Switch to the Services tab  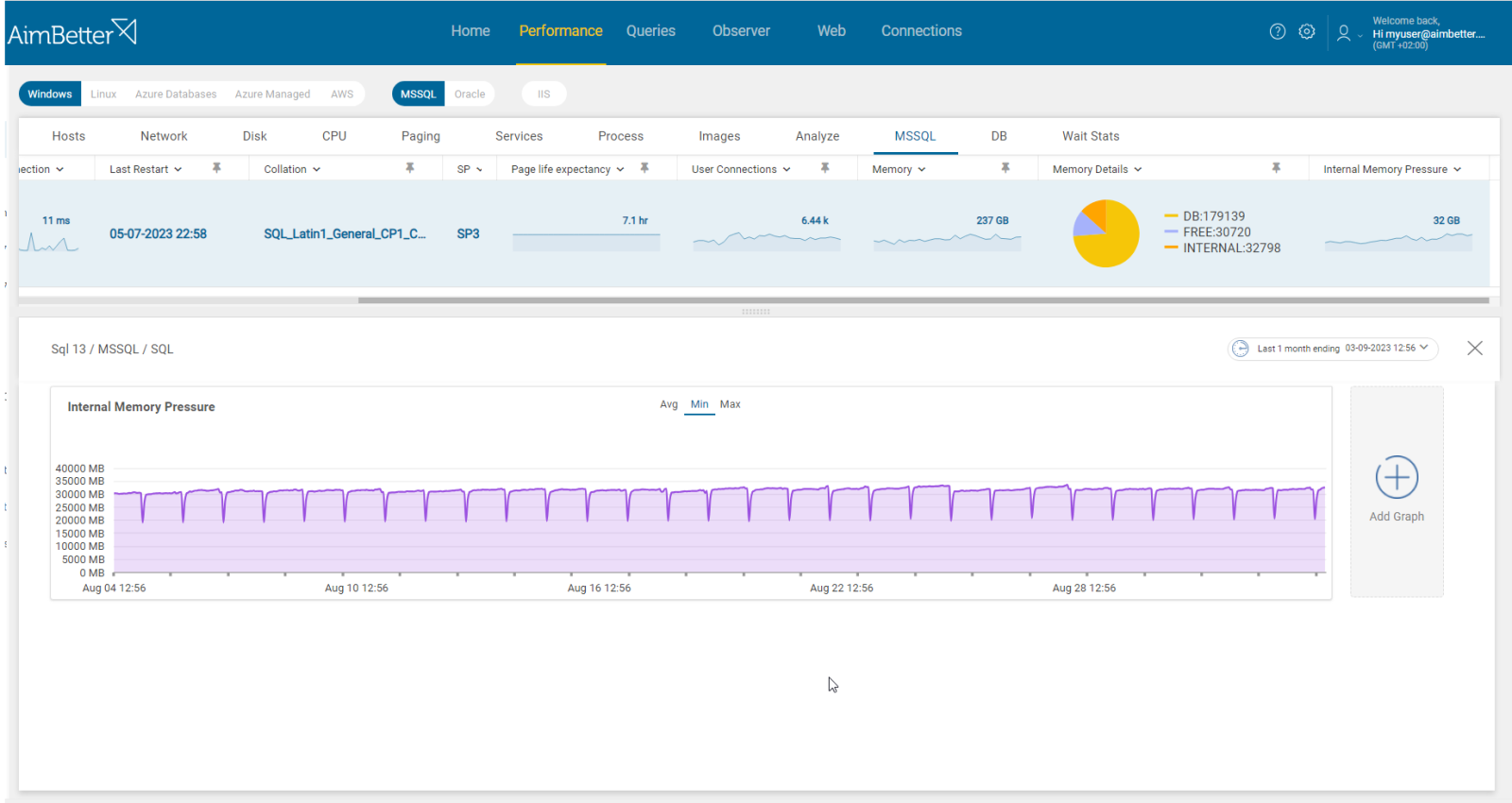pyautogui.click(x=519, y=136)
